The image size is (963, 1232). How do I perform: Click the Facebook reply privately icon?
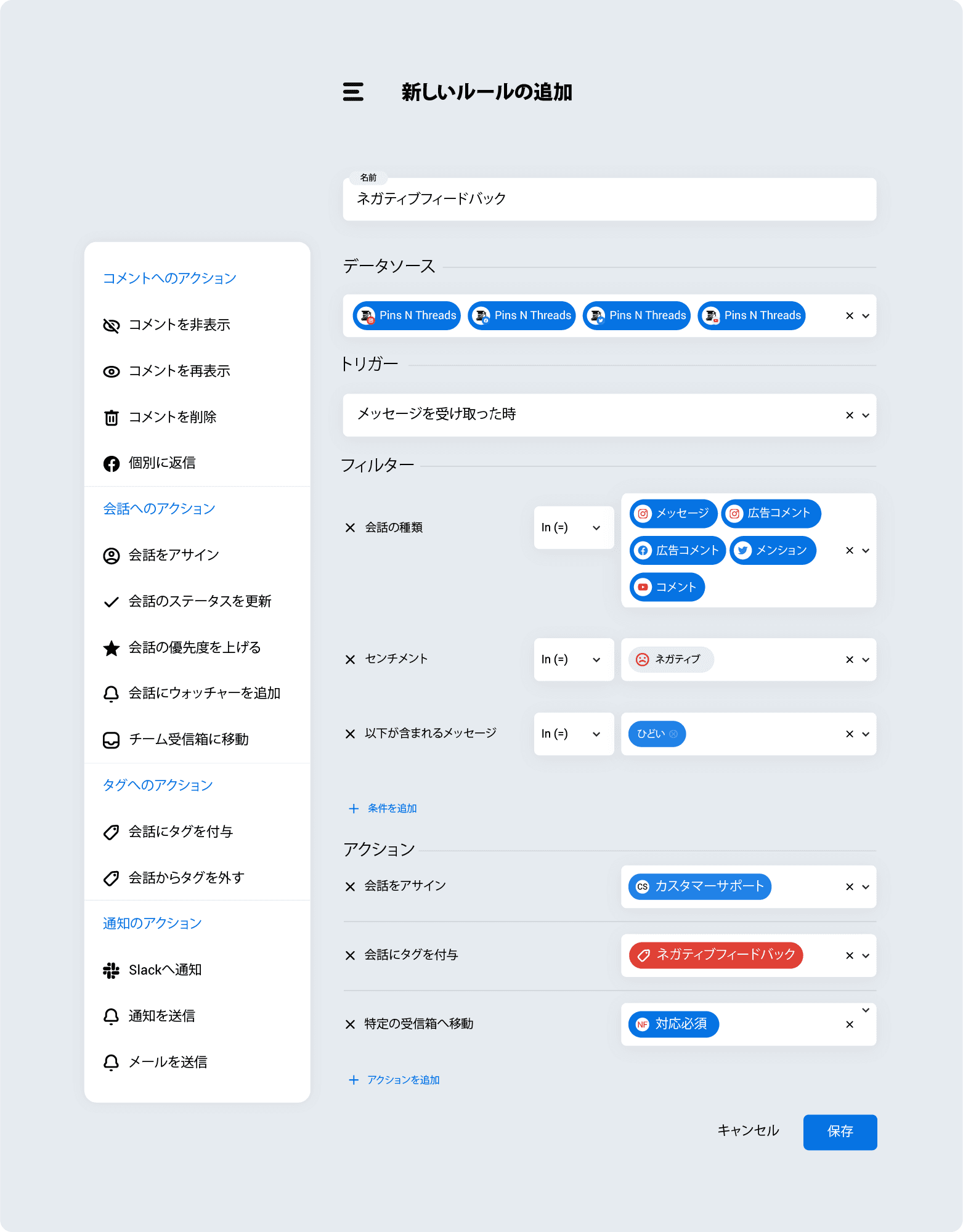(x=111, y=464)
